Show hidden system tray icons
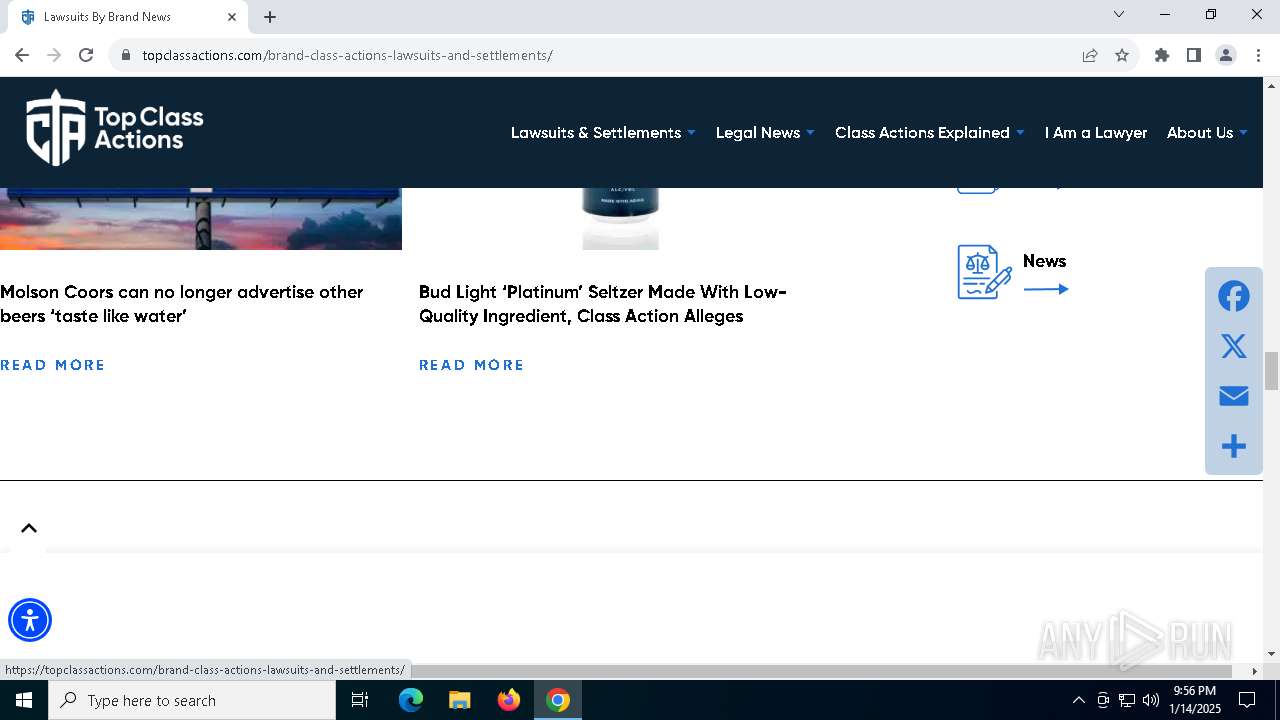1280x720 pixels. 1078,700
